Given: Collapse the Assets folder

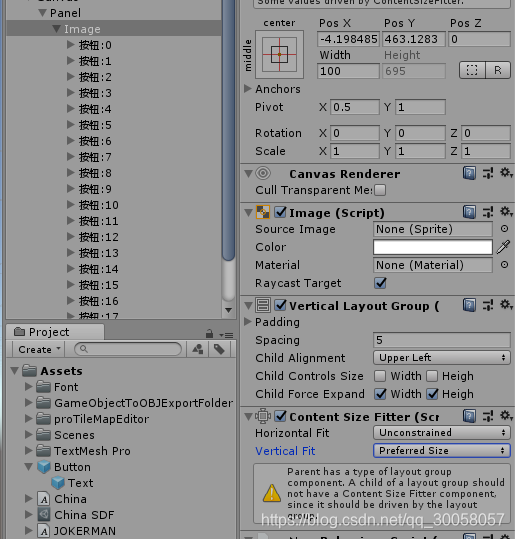Looking at the screenshot, I should (14, 371).
